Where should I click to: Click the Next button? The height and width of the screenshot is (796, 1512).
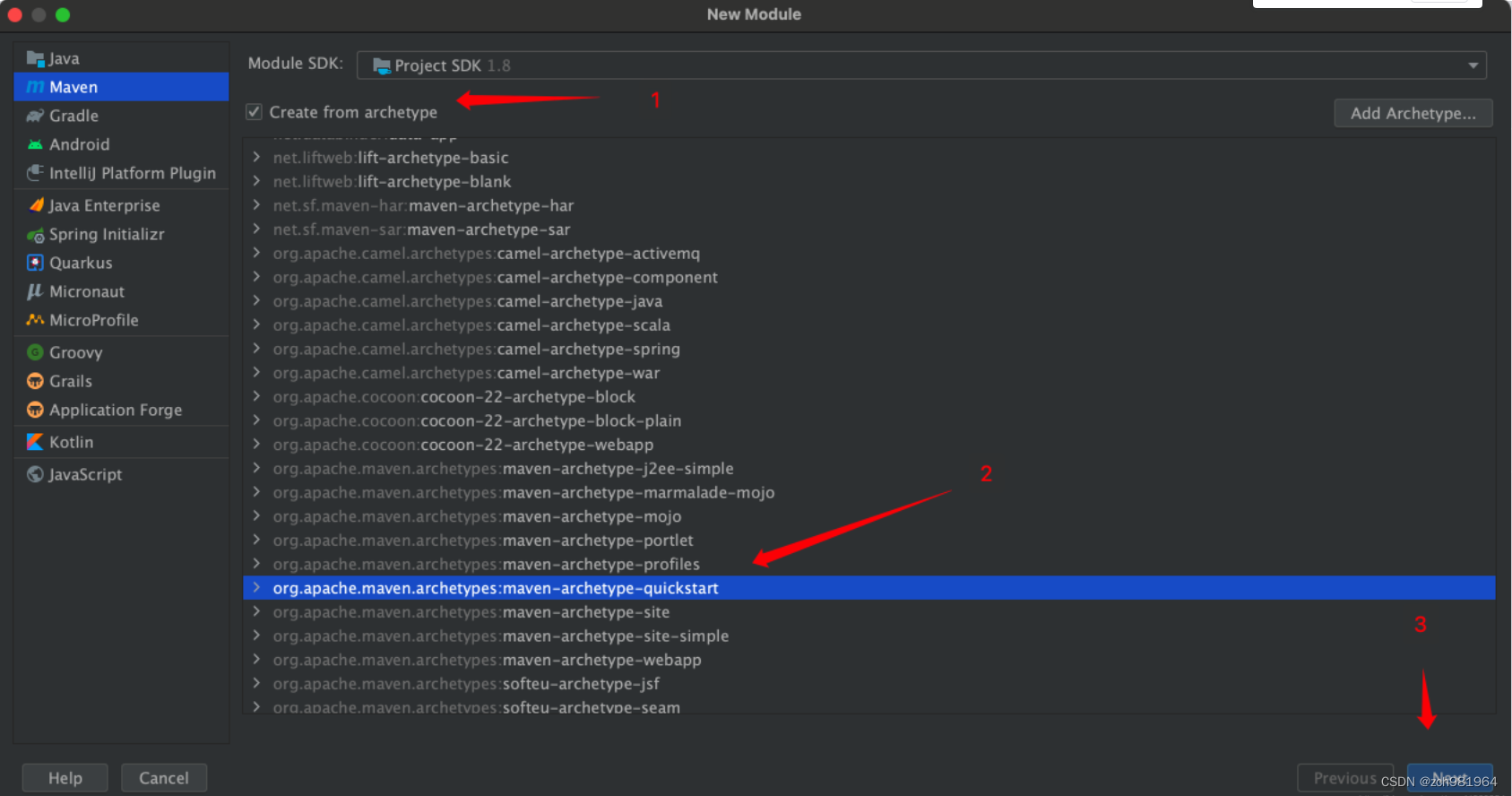coord(1449,778)
